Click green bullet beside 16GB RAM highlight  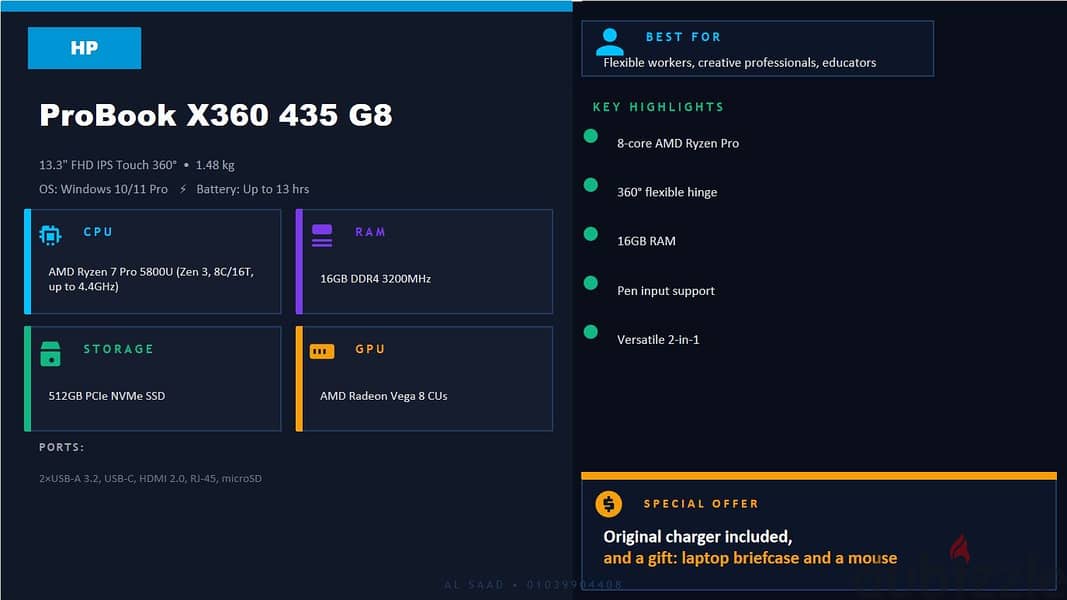[x=591, y=234]
